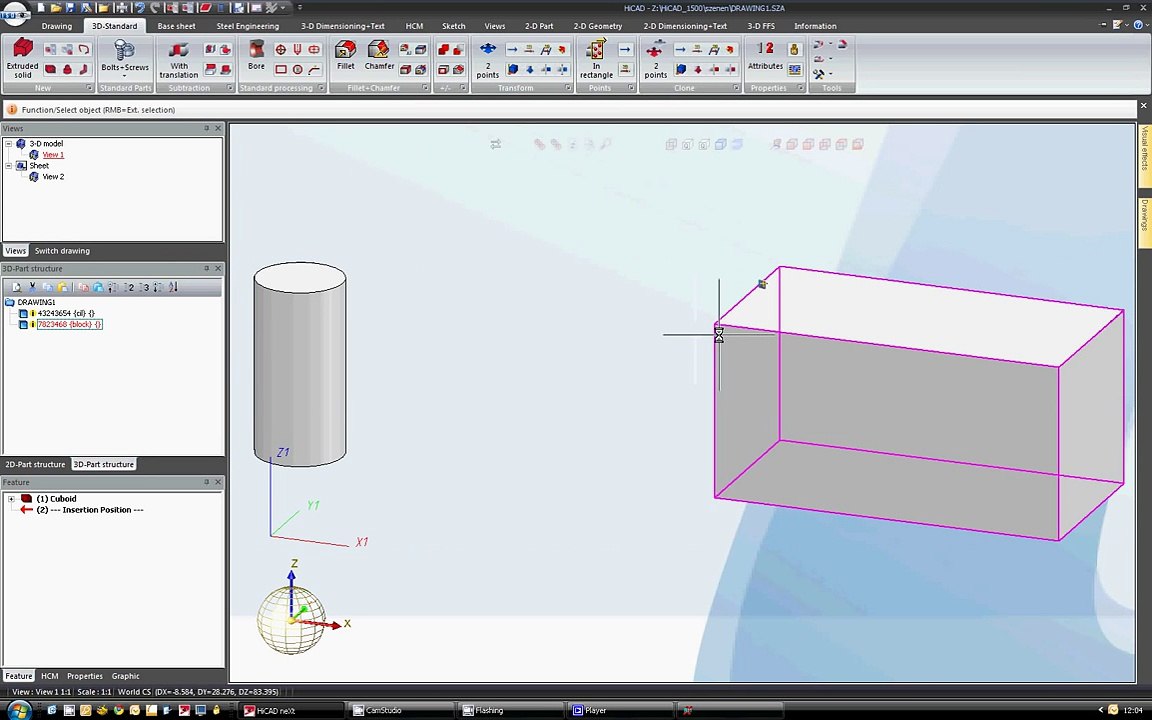Open the Properties tab in bottom panel

[x=84, y=676]
